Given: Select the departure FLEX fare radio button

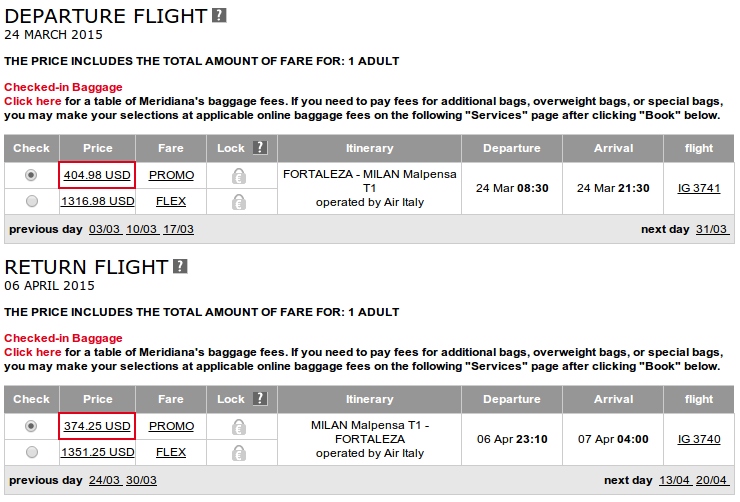Looking at the screenshot, I should click(32, 201).
